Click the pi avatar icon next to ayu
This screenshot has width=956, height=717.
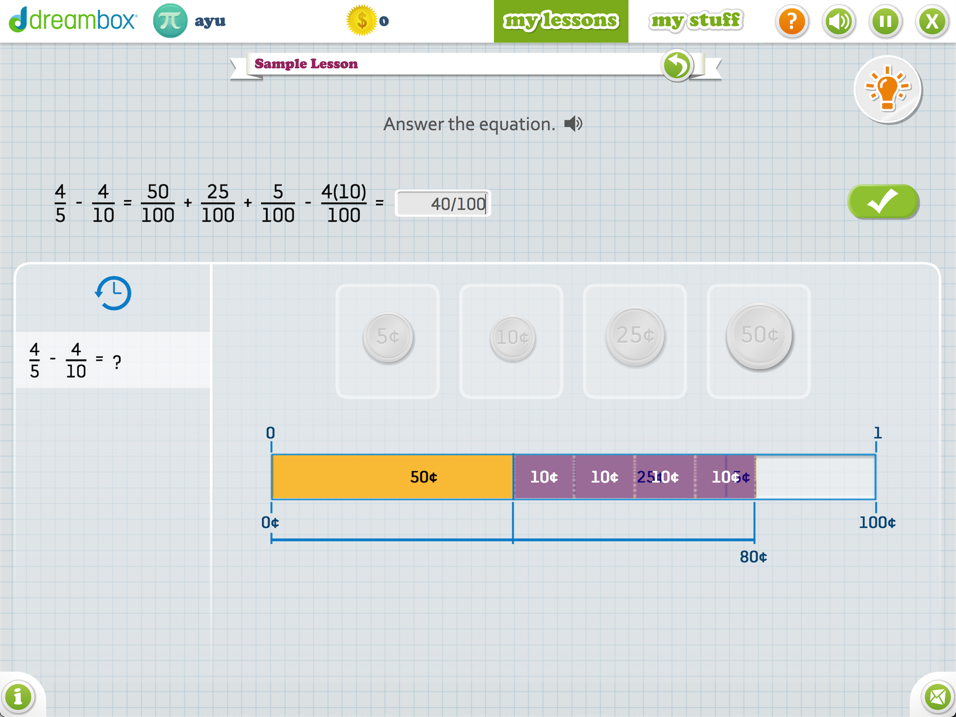170,21
